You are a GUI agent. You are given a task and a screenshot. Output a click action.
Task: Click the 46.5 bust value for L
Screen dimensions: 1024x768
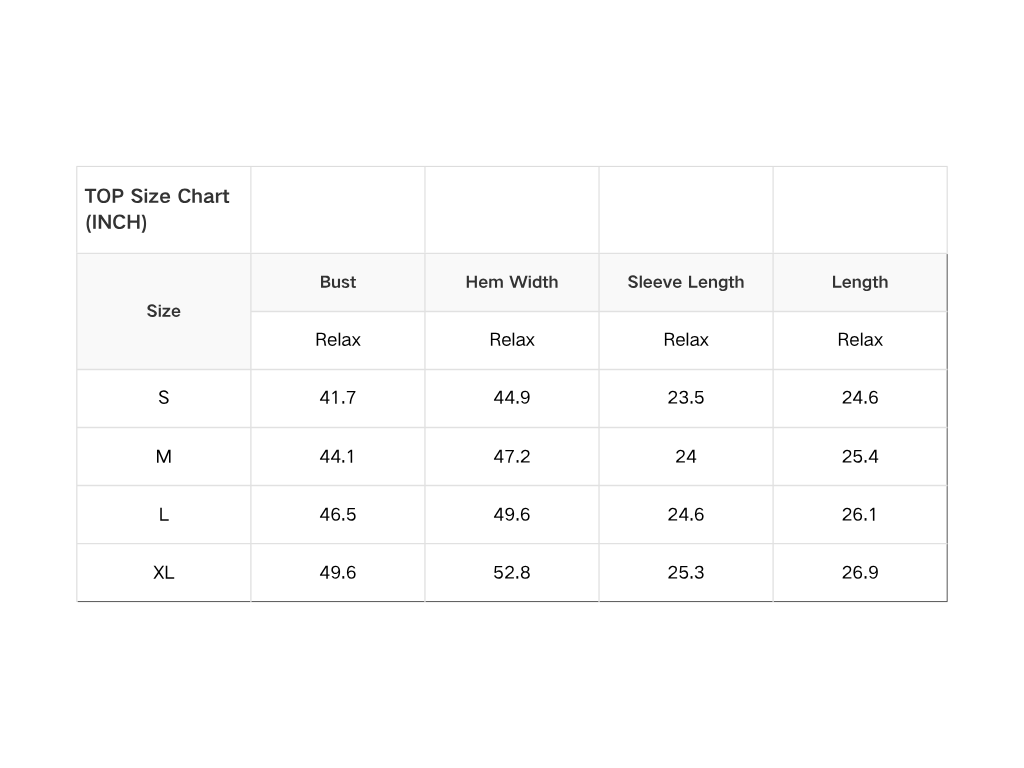click(x=338, y=514)
